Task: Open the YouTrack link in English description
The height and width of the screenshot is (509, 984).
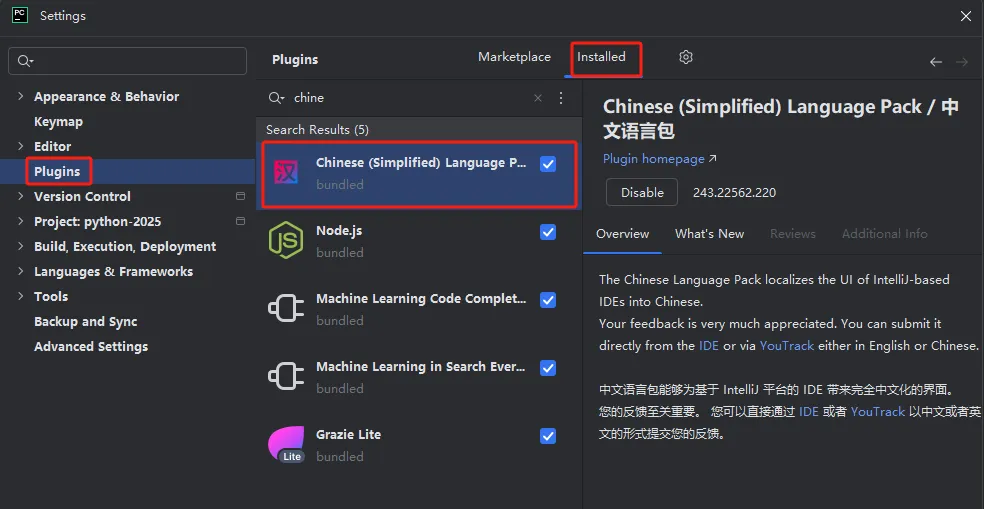Action: [787, 346]
